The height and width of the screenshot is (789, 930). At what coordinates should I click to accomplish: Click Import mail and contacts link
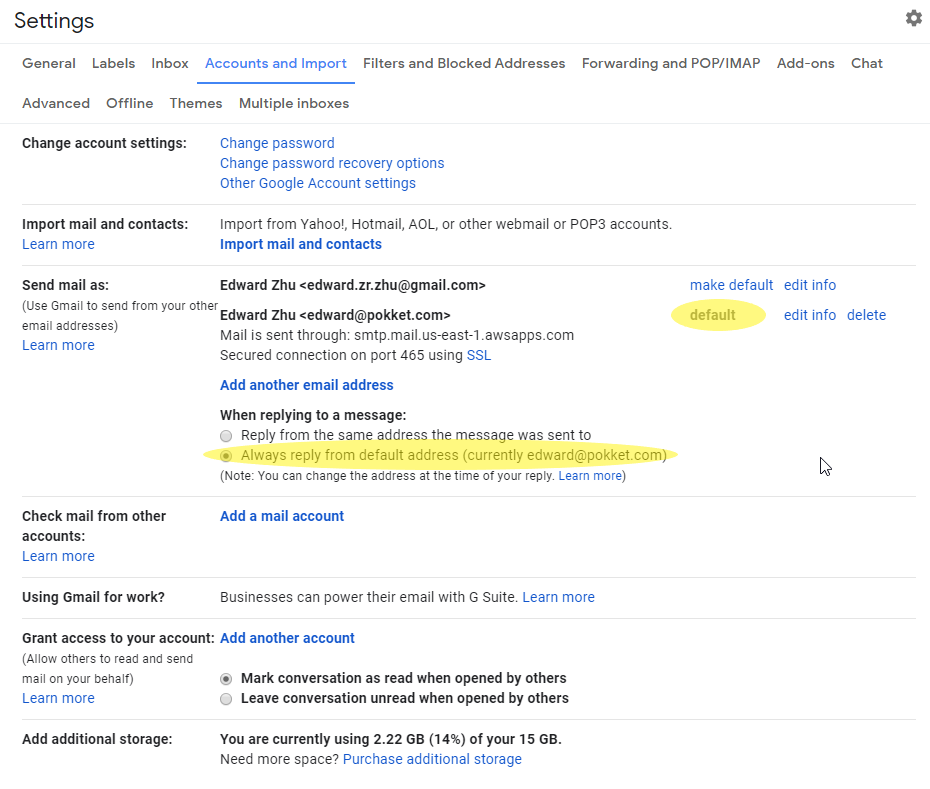301,244
